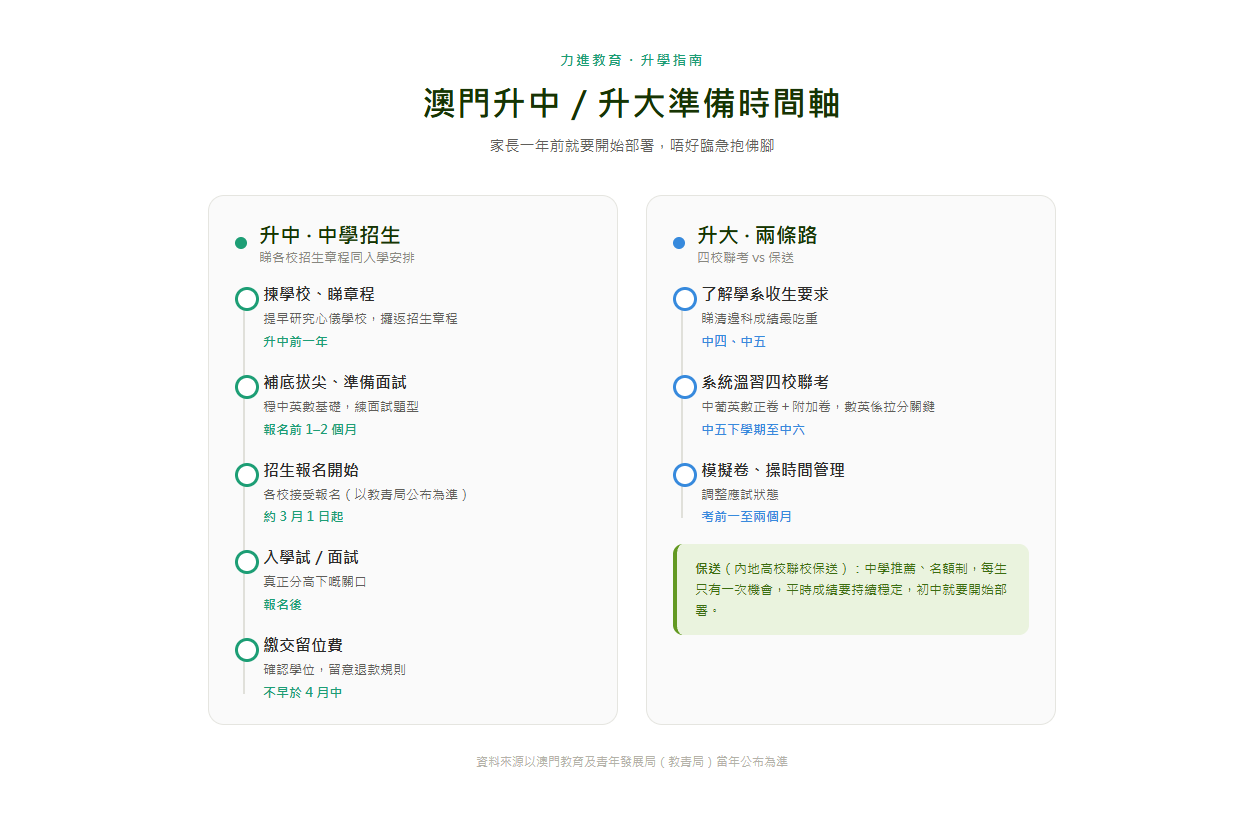The width and height of the screenshot is (1249, 817).
Task: Click timeline marker beside 入學試 / 面試
Action: pos(247,562)
